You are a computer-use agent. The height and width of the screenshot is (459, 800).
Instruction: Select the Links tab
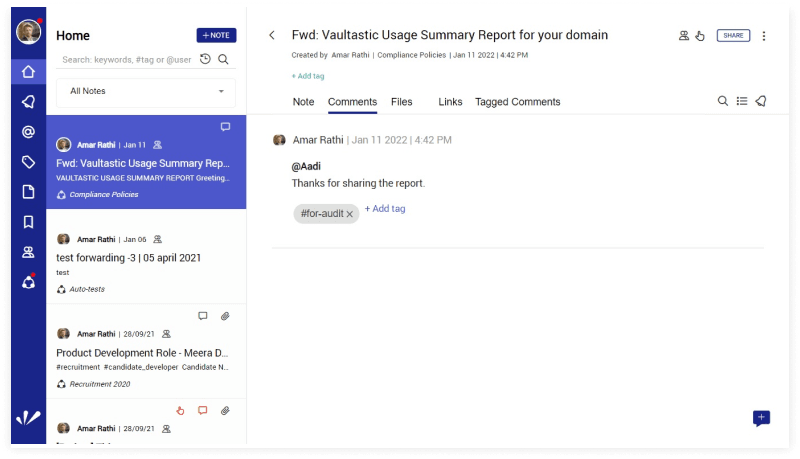(450, 102)
